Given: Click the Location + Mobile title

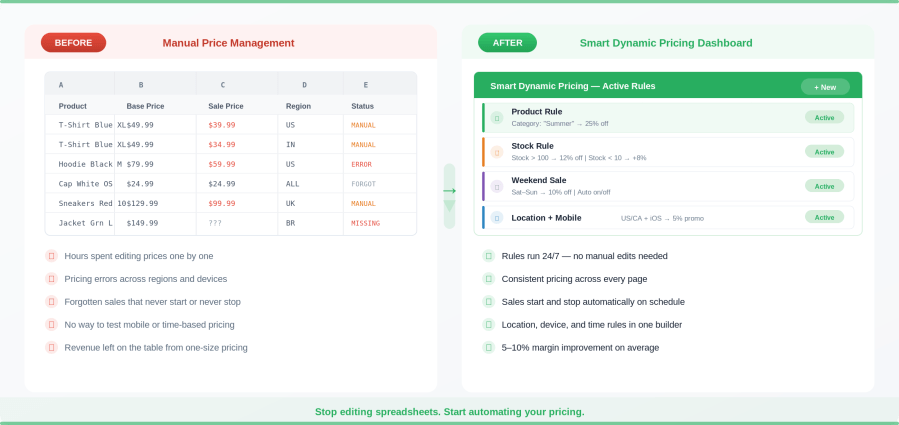Looking at the screenshot, I should (x=546, y=218).
